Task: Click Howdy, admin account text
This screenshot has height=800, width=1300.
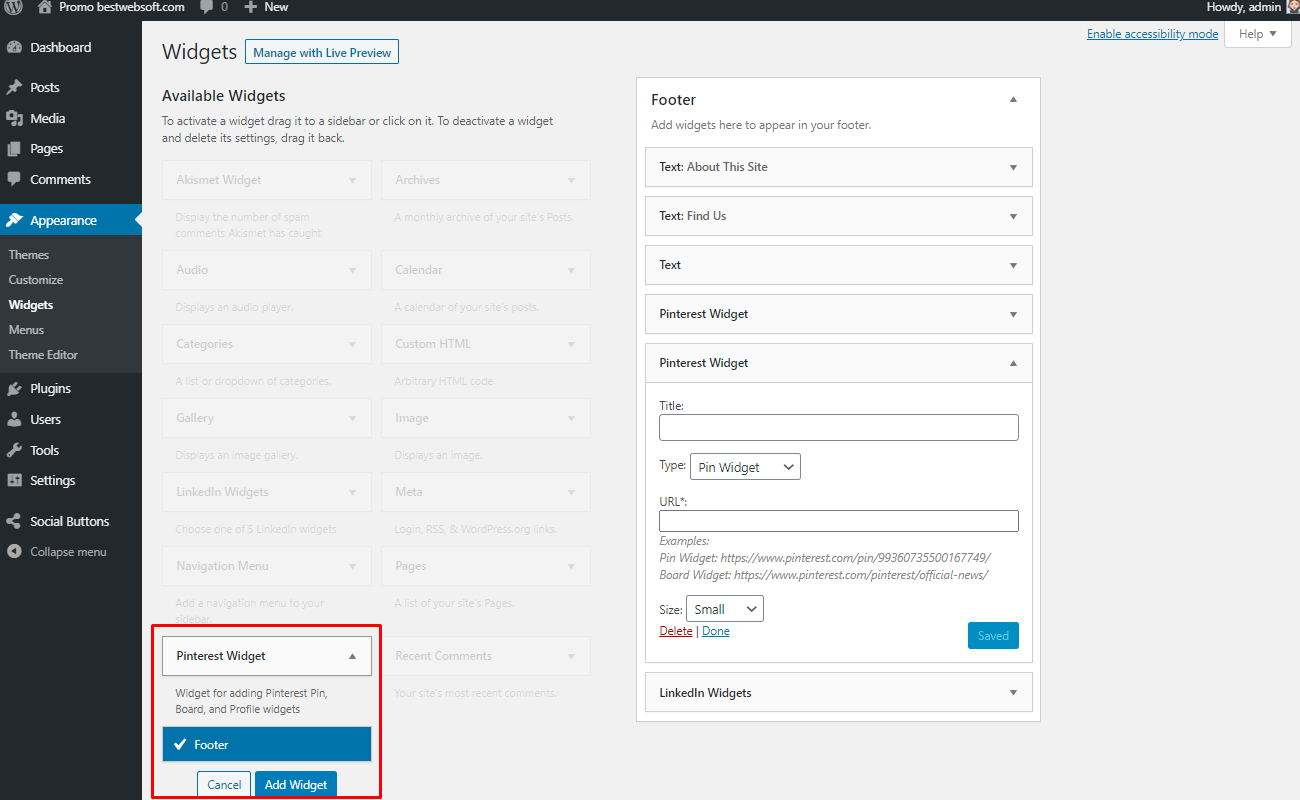Action: point(1244,7)
